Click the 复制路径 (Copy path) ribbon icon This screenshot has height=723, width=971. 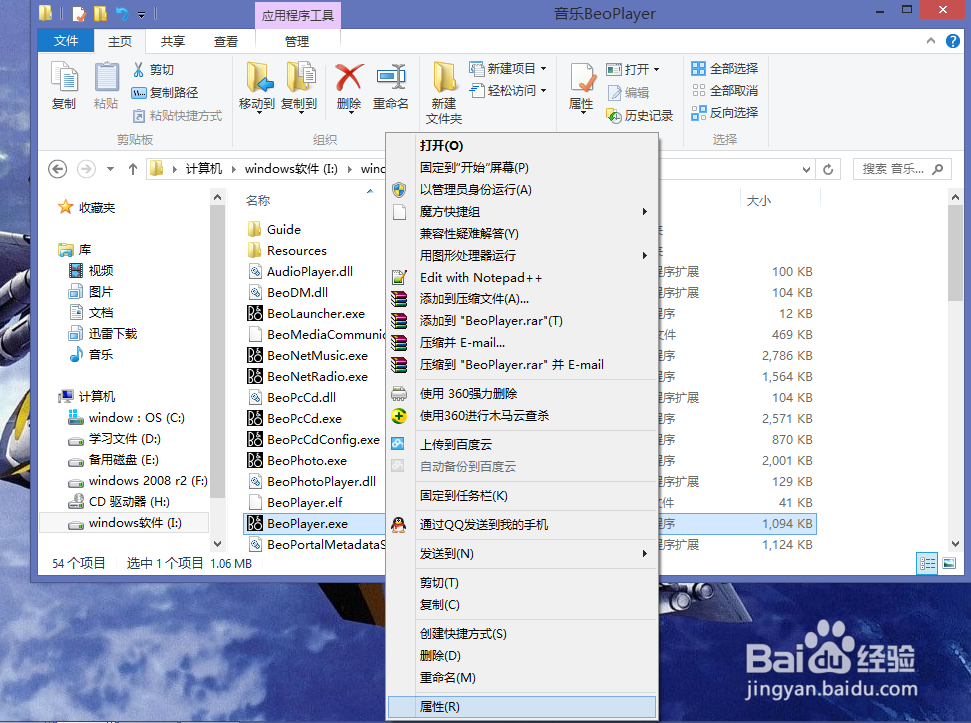pos(172,90)
